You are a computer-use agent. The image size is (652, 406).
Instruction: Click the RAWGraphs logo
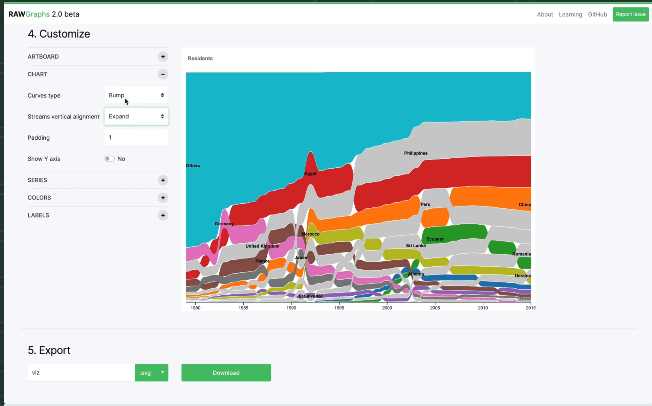pyautogui.click(x=40, y=15)
